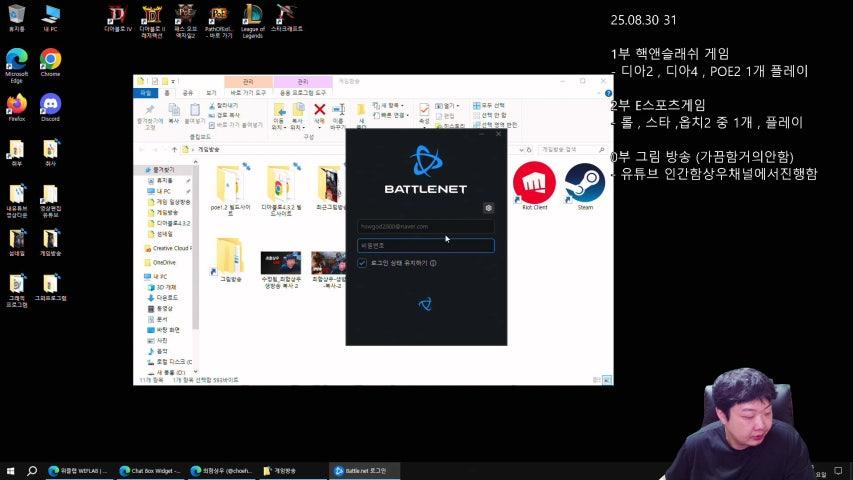Open the Steam shortcut in File Explorer
This screenshot has height=480, width=853.
point(585,187)
